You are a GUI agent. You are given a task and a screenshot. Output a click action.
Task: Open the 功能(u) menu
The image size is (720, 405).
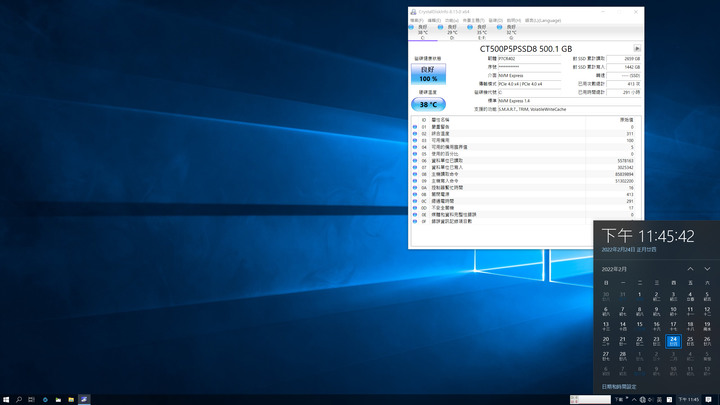(451, 21)
